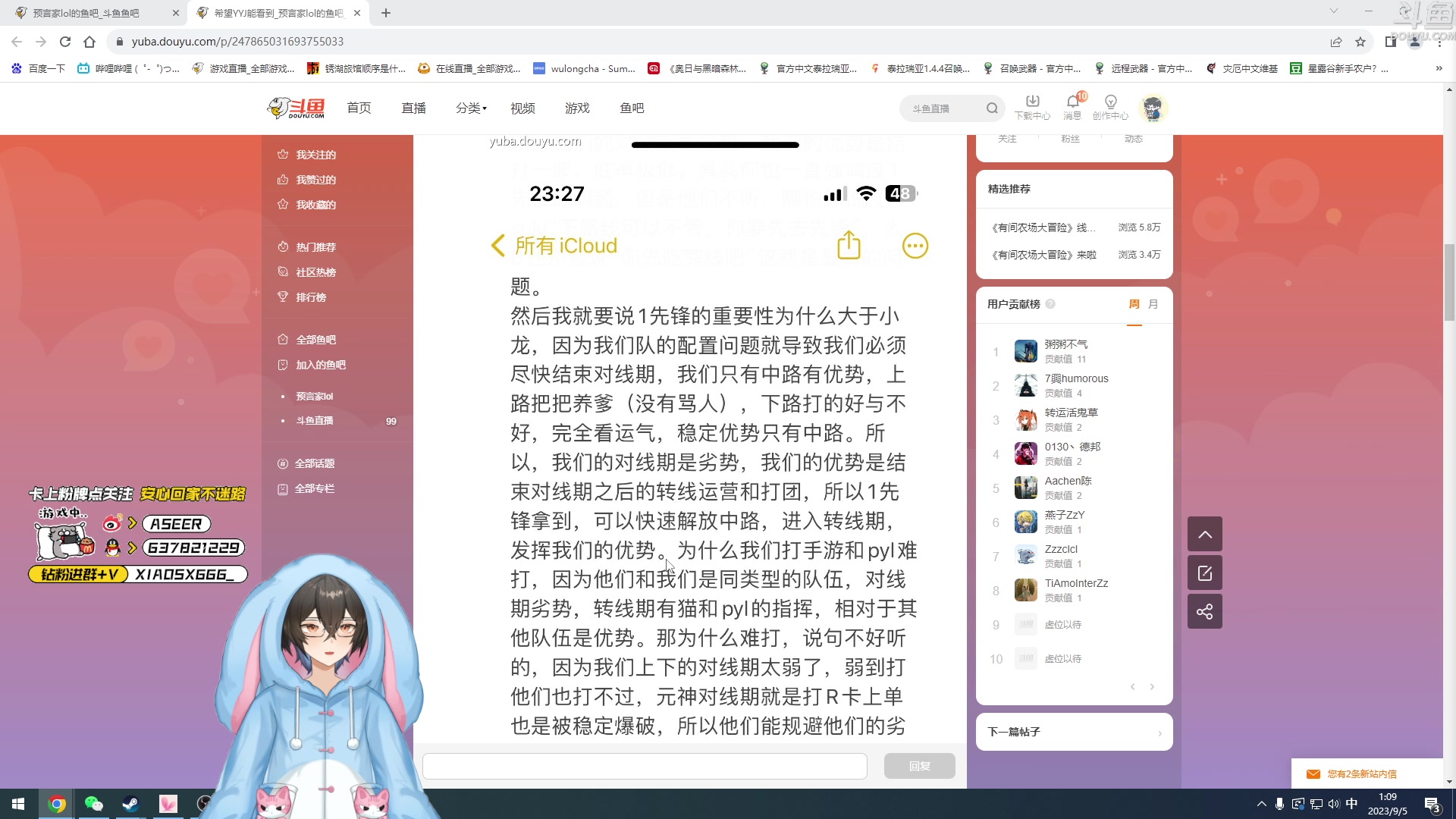Viewport: 1456px width, 819px height.
Task: Open WeChat from the taskbar
Action: point(94,804)
